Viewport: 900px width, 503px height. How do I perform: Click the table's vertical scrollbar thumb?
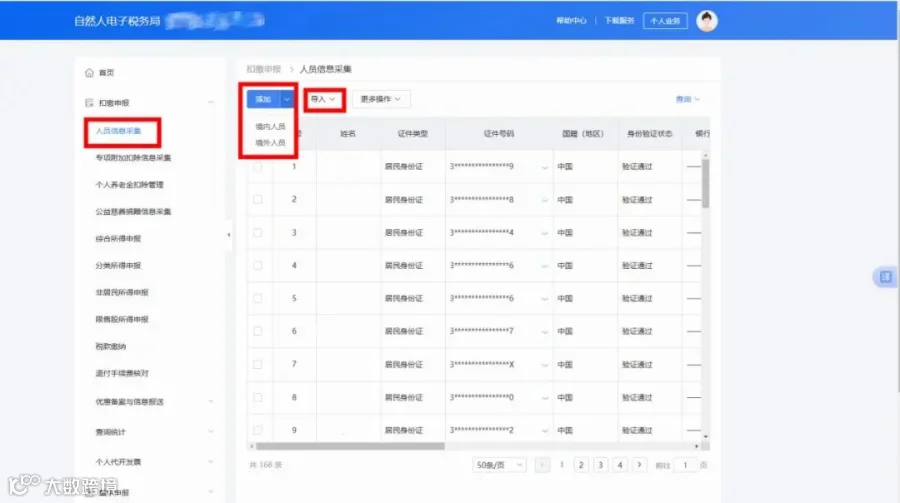(x=705, y=184)
